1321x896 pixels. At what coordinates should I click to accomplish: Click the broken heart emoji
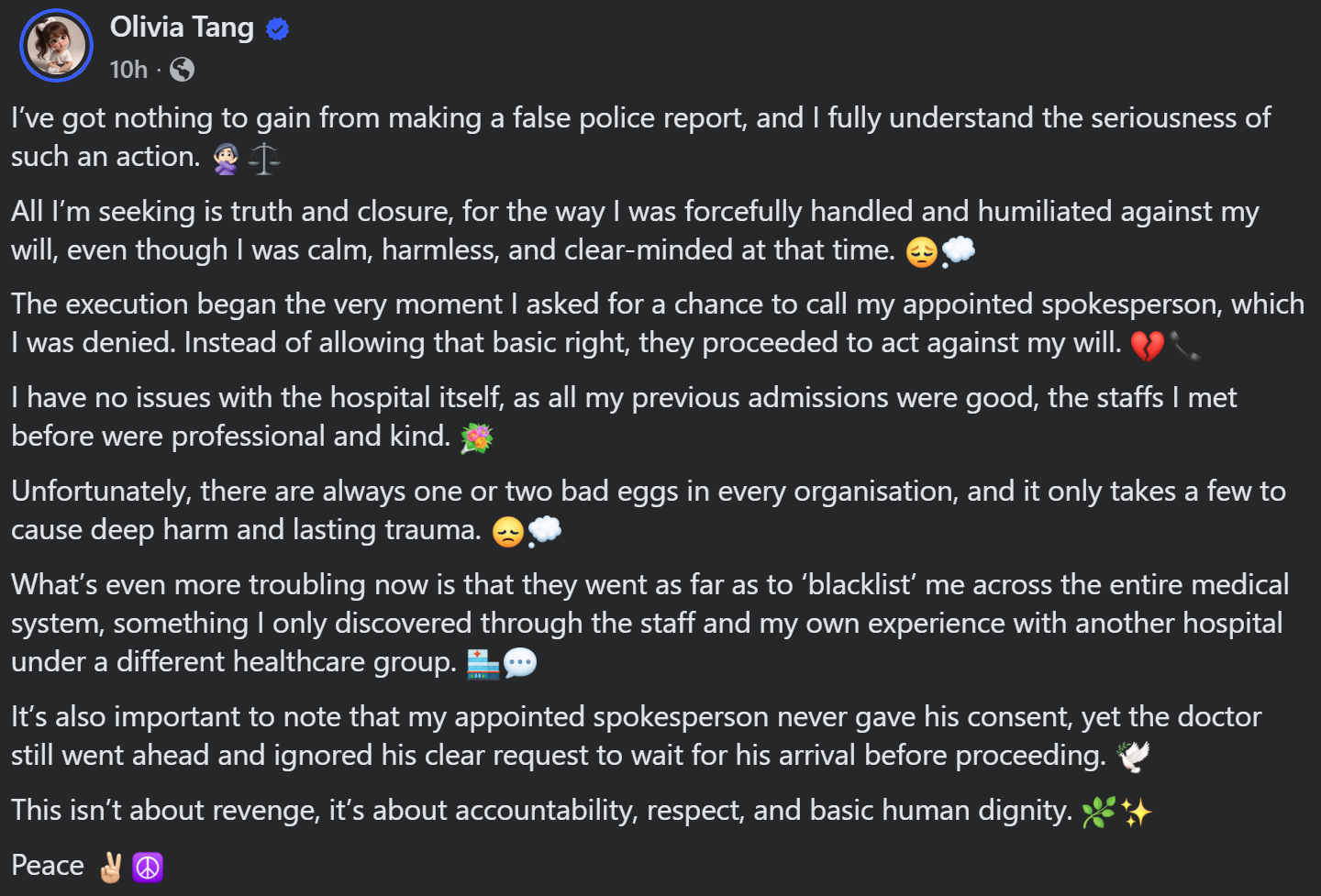point(1147,345)
